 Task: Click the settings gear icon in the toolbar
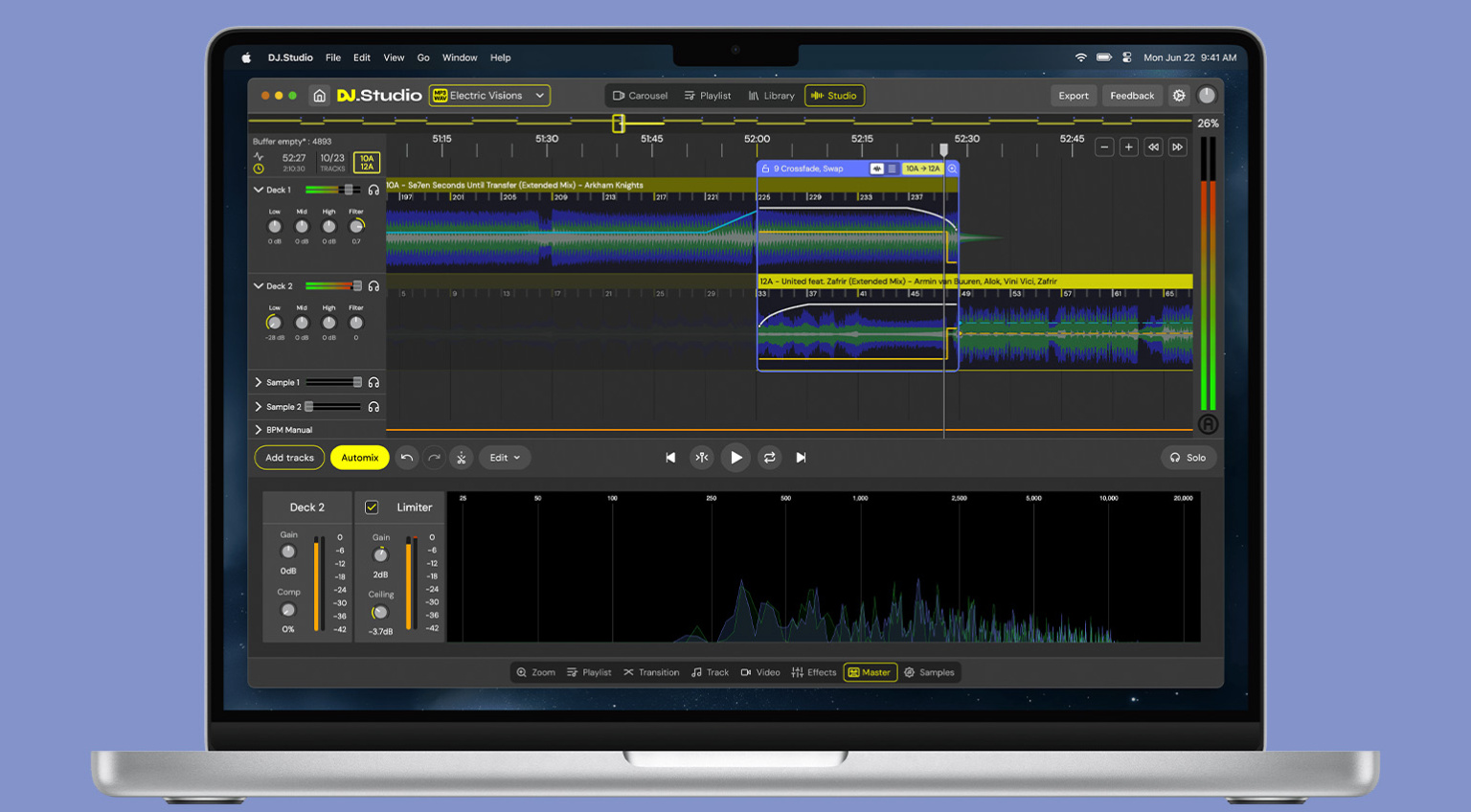pyautogui.click(x=1179, y=95)
